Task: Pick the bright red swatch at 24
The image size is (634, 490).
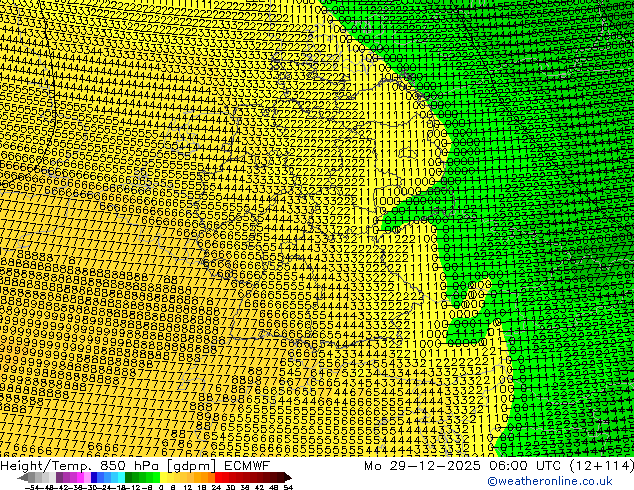Action: 218,478
